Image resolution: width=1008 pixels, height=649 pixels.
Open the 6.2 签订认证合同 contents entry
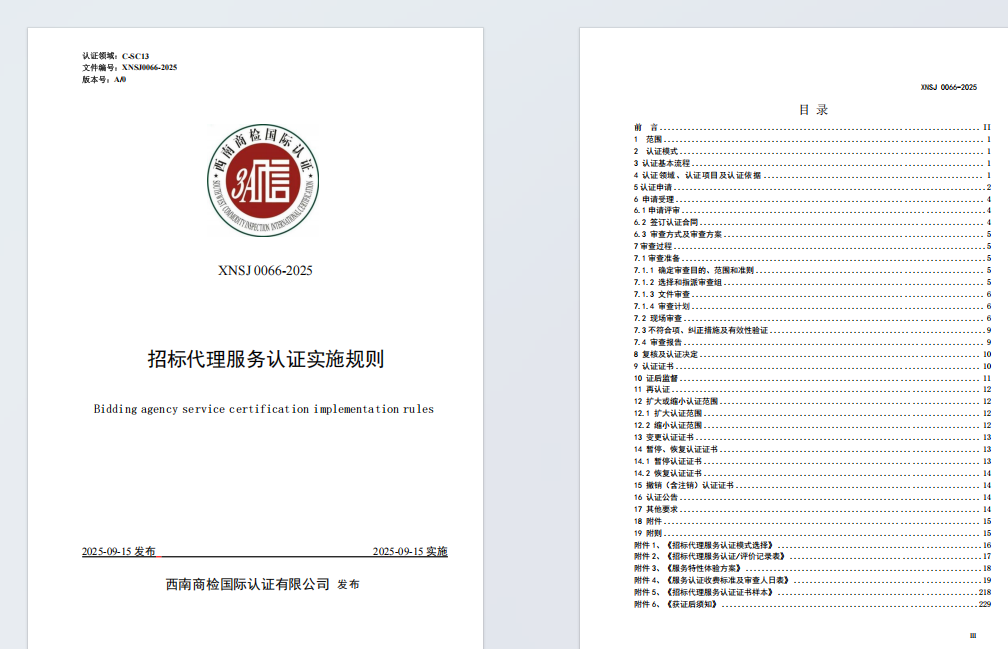point(664,222)
